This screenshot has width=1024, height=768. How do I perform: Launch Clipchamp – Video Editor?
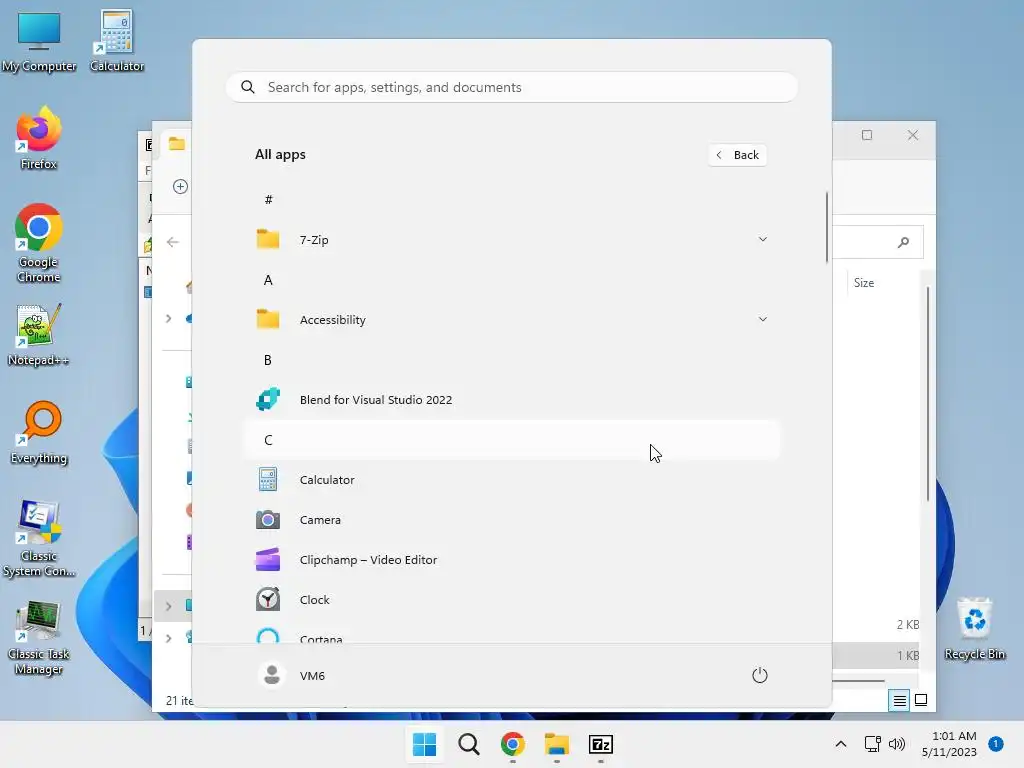[x=512, y=560]
